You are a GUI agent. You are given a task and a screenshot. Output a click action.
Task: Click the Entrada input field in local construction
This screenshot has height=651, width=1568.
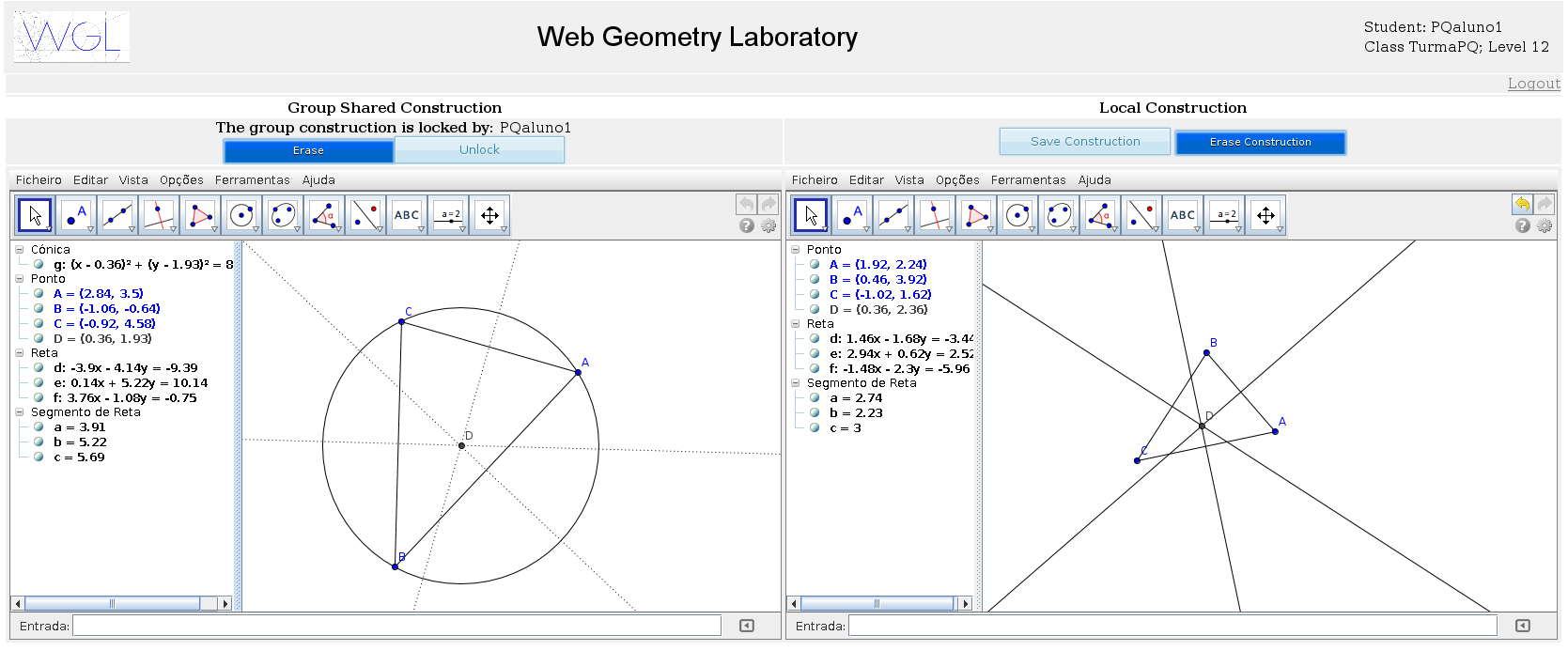(1172, 626)
